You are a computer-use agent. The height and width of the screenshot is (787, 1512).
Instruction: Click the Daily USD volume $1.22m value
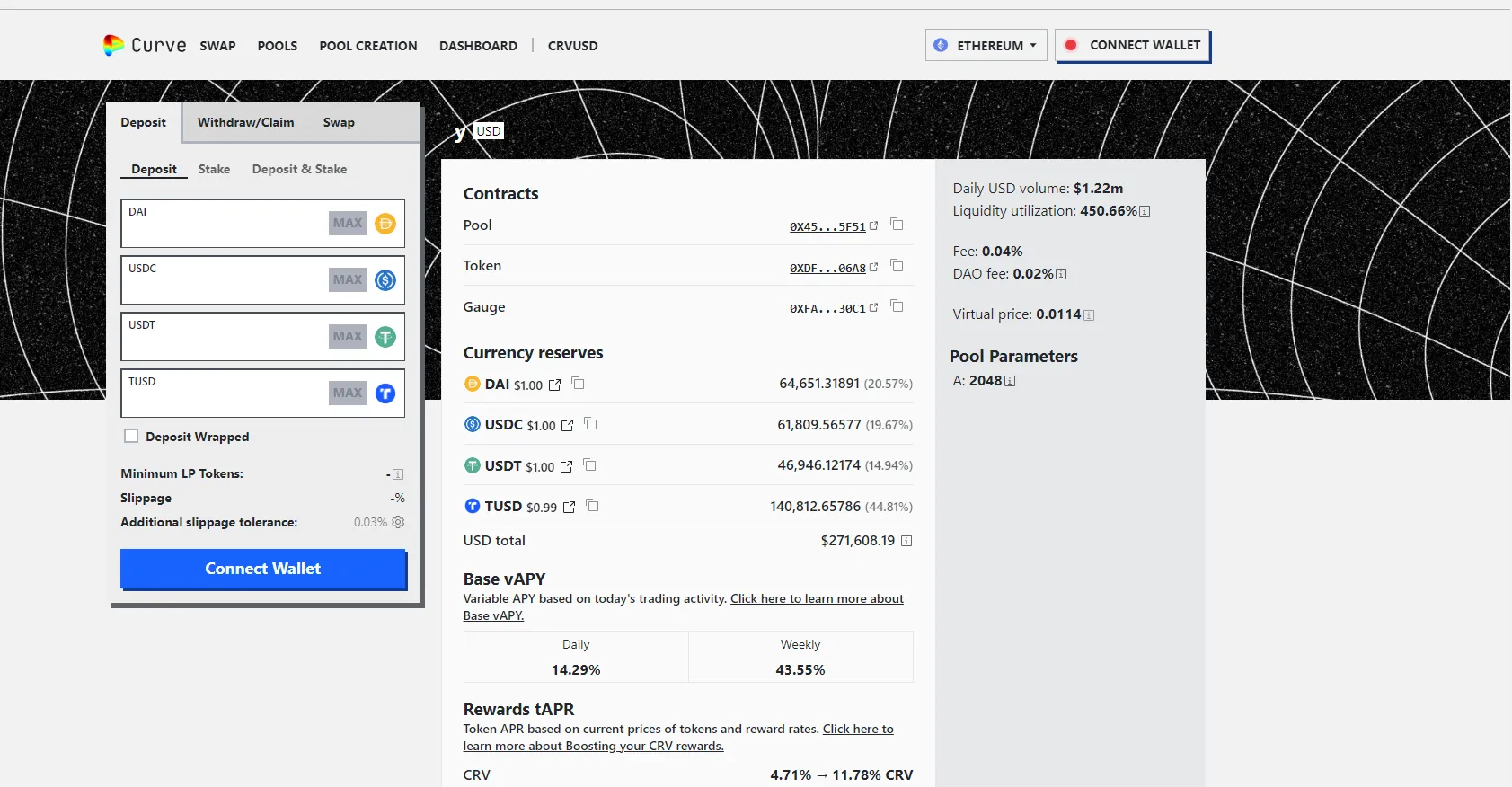(x=1099, y=189)
